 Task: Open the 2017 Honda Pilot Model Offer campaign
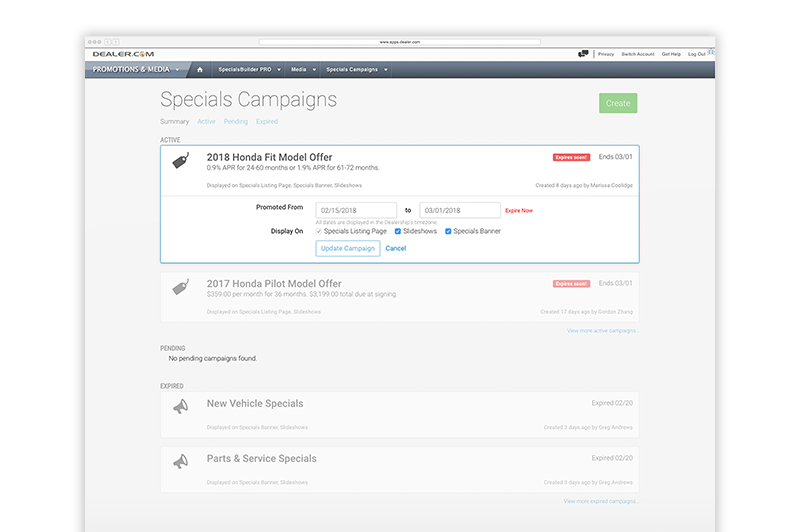point(274,284)
